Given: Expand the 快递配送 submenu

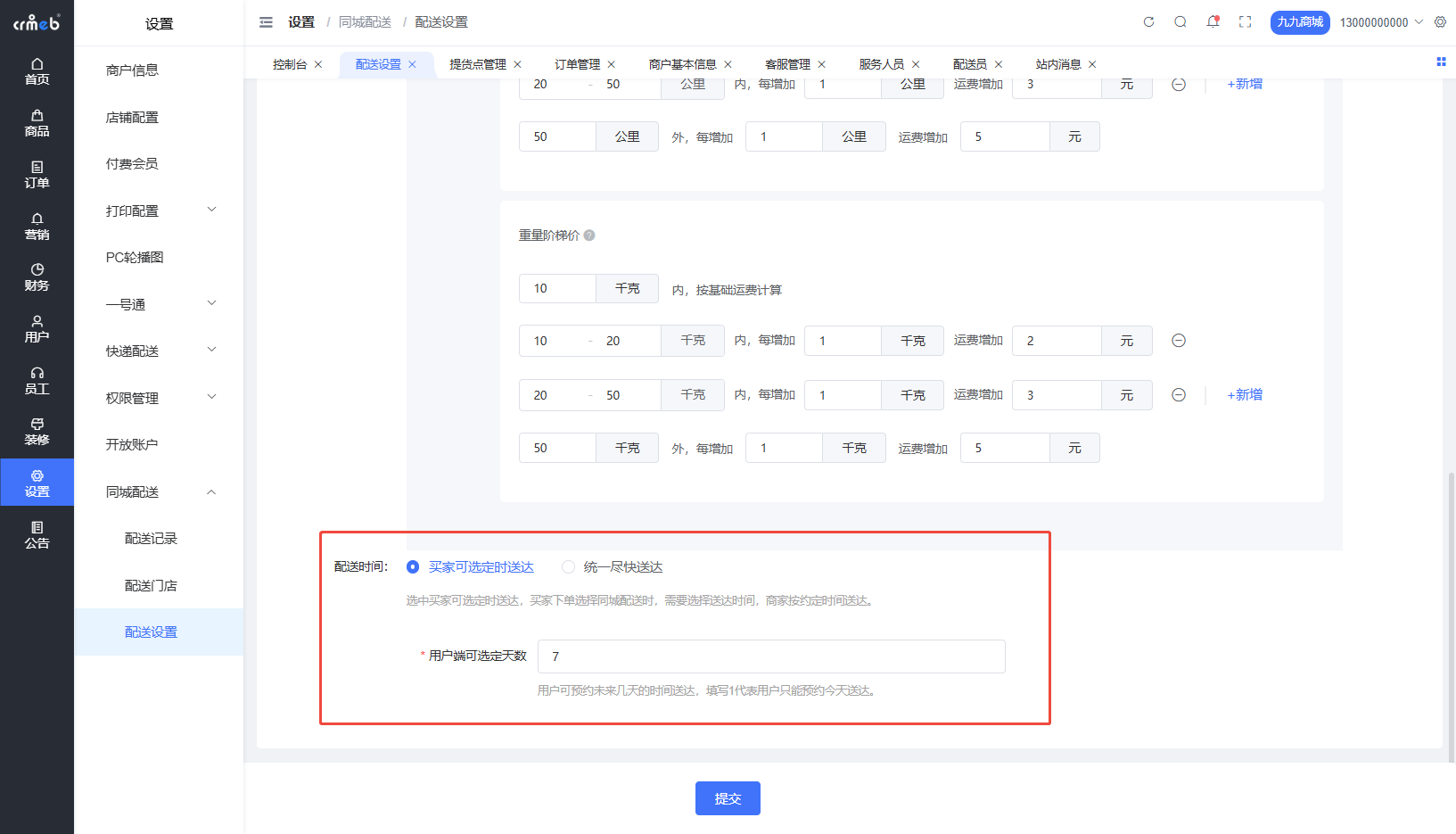Looking at the screenshot, I should tap(159, 351).
